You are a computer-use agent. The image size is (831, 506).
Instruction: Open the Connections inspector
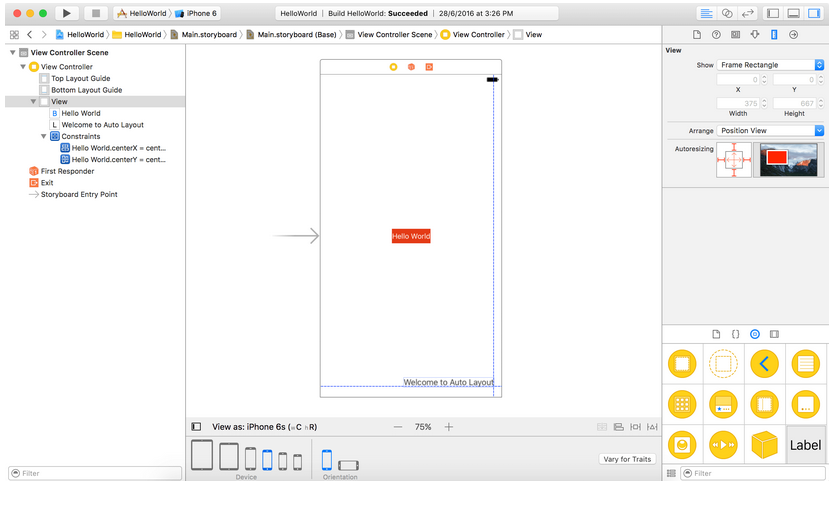793,34
